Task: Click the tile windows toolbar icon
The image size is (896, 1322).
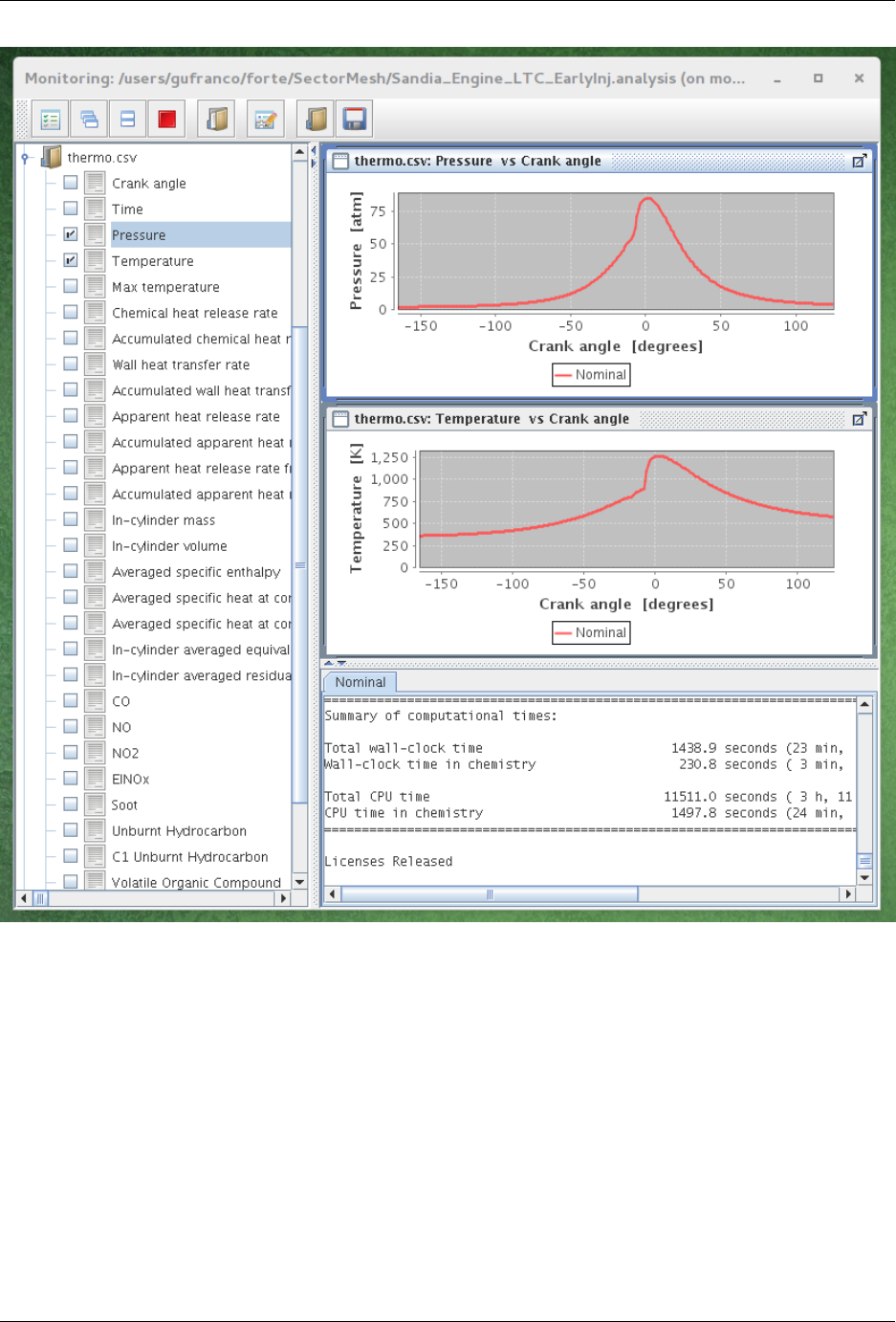Action: click(x=127, y=120)
